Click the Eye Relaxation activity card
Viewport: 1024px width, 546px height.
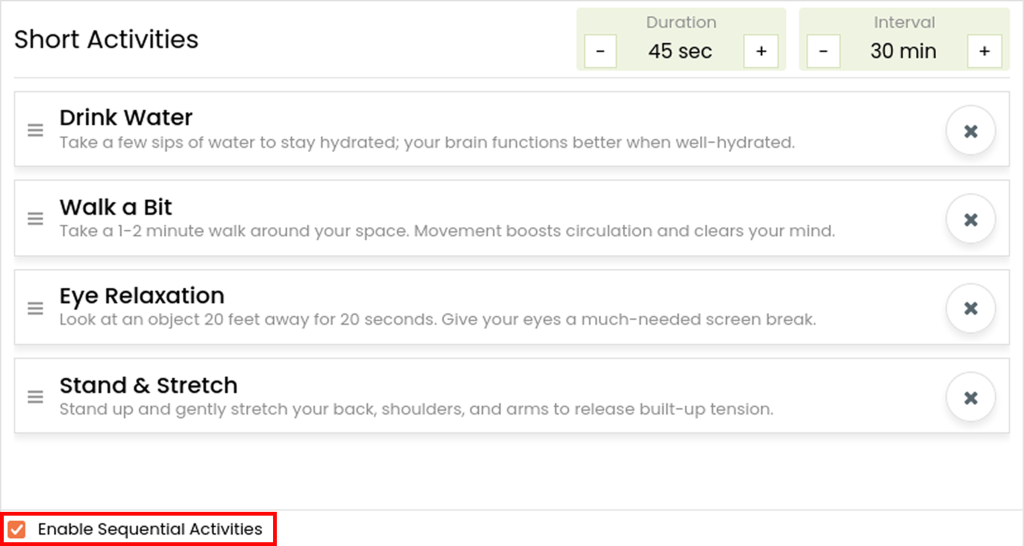[x=512, y=307]
